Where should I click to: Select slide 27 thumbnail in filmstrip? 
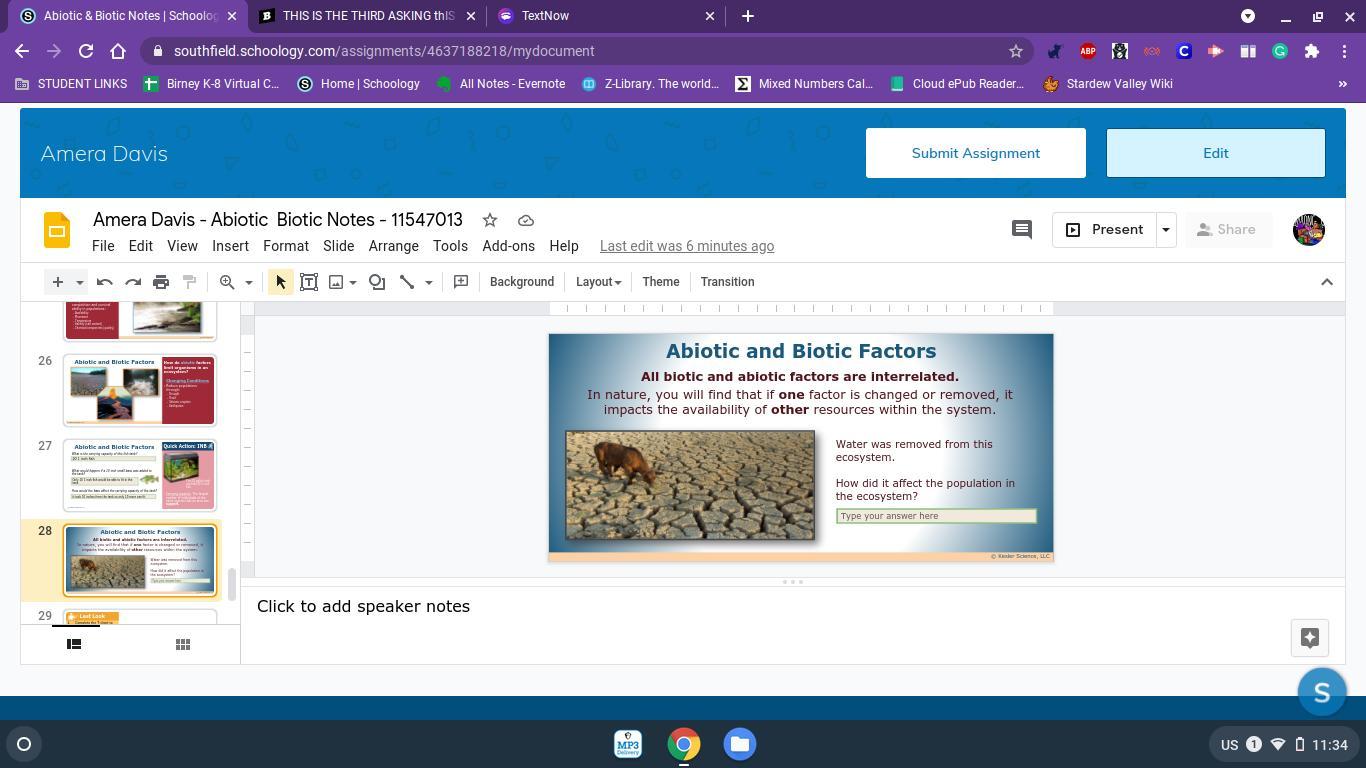[140, 475]
